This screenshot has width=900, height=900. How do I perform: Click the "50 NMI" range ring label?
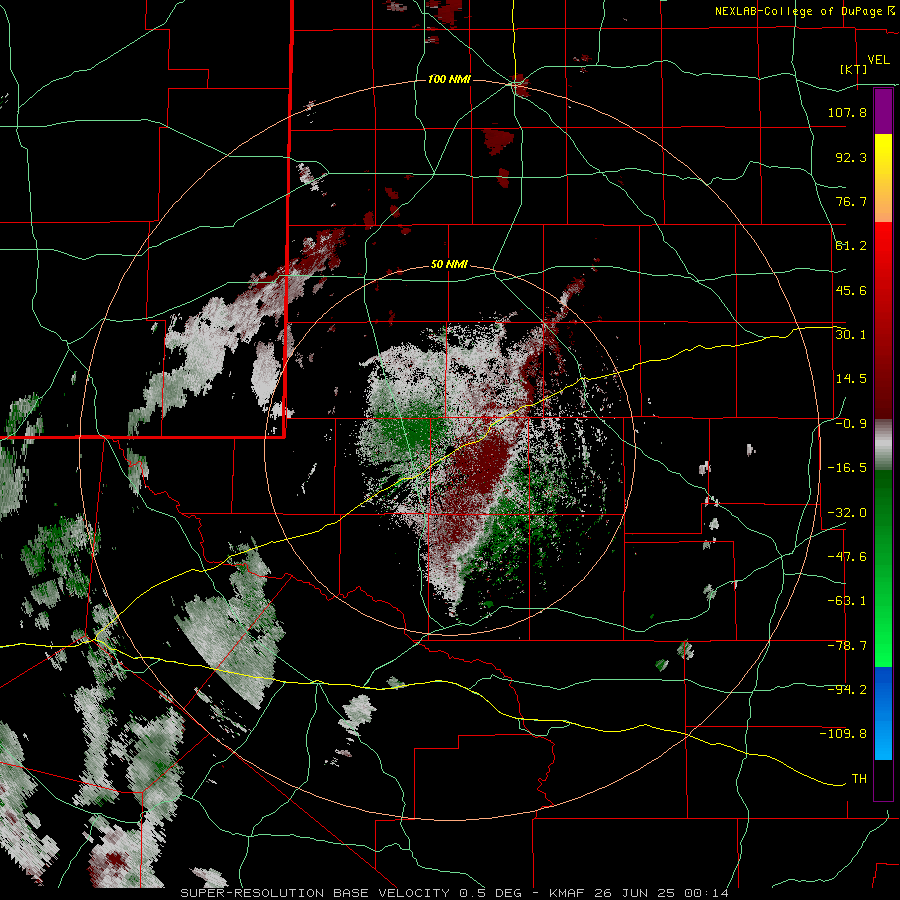coord(449,265)
